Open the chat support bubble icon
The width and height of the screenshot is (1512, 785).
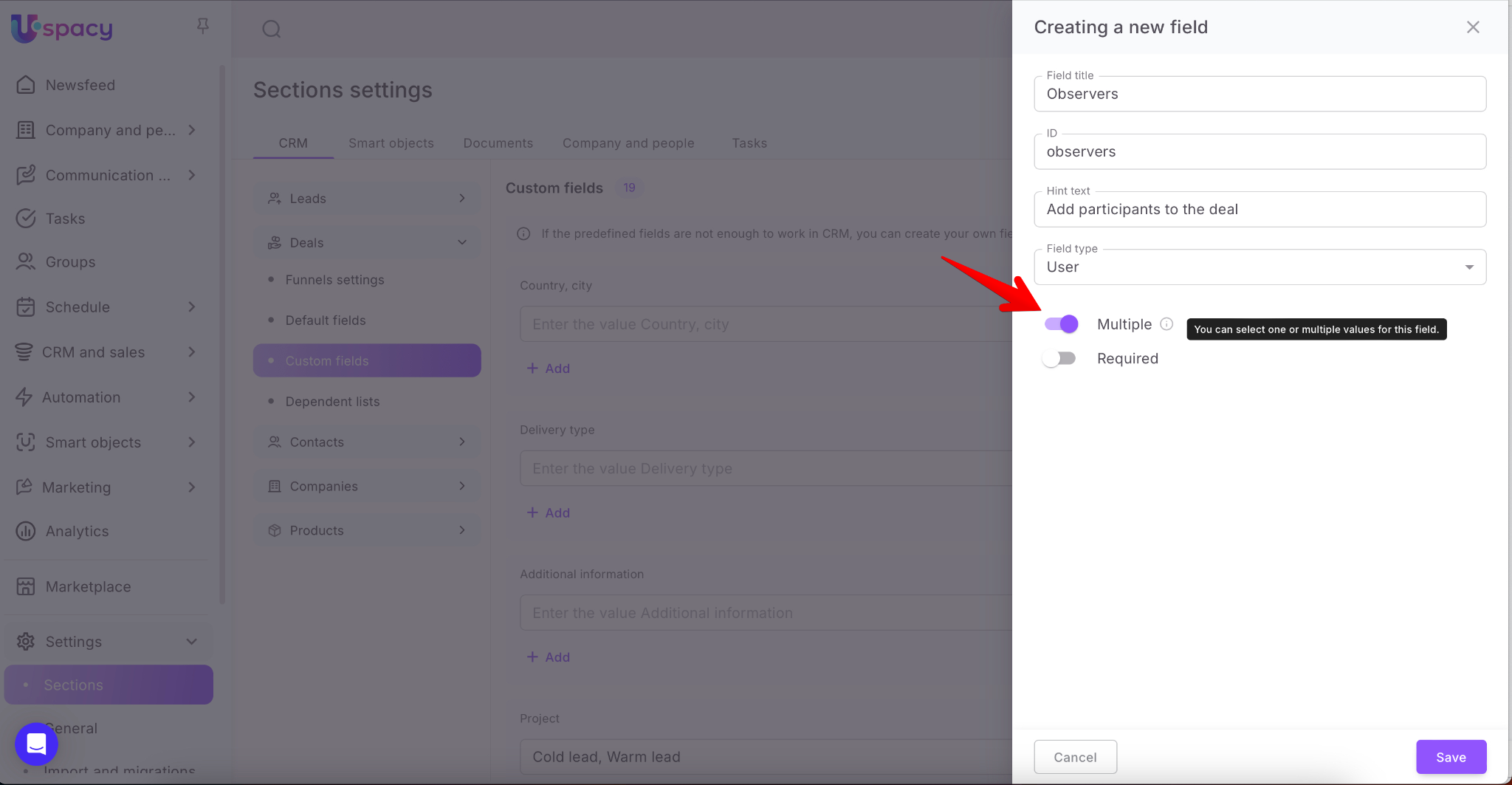36,743
